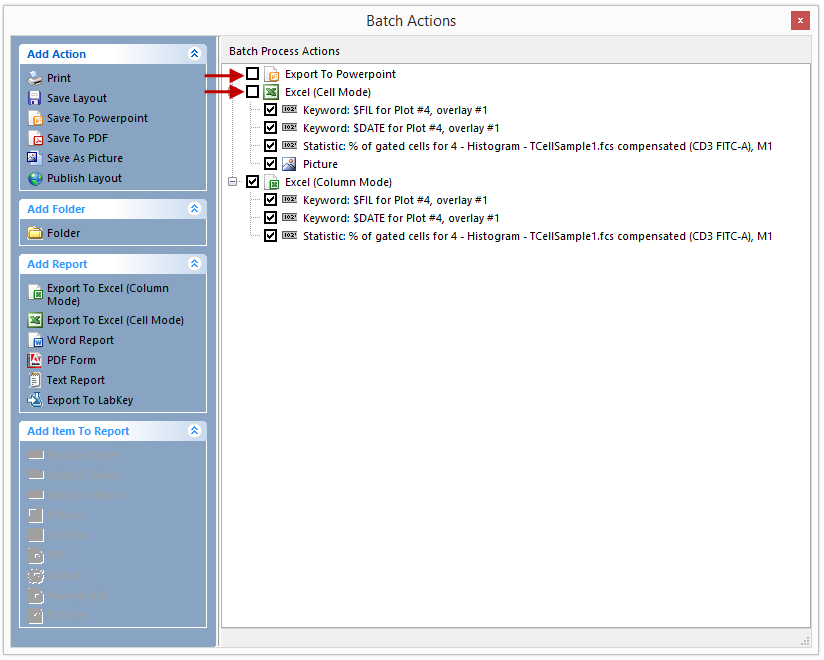
Task: Click the Save Layout disk icon
Action: (35, 98)
